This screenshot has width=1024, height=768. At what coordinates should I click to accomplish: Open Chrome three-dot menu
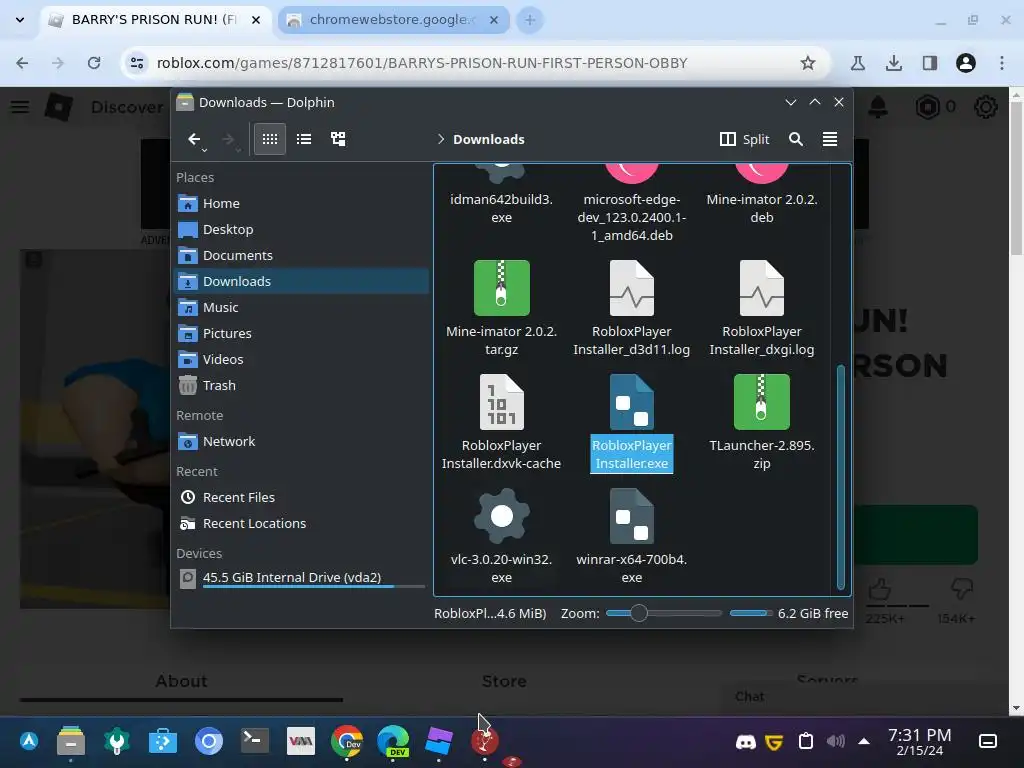tap(1002, 63)
